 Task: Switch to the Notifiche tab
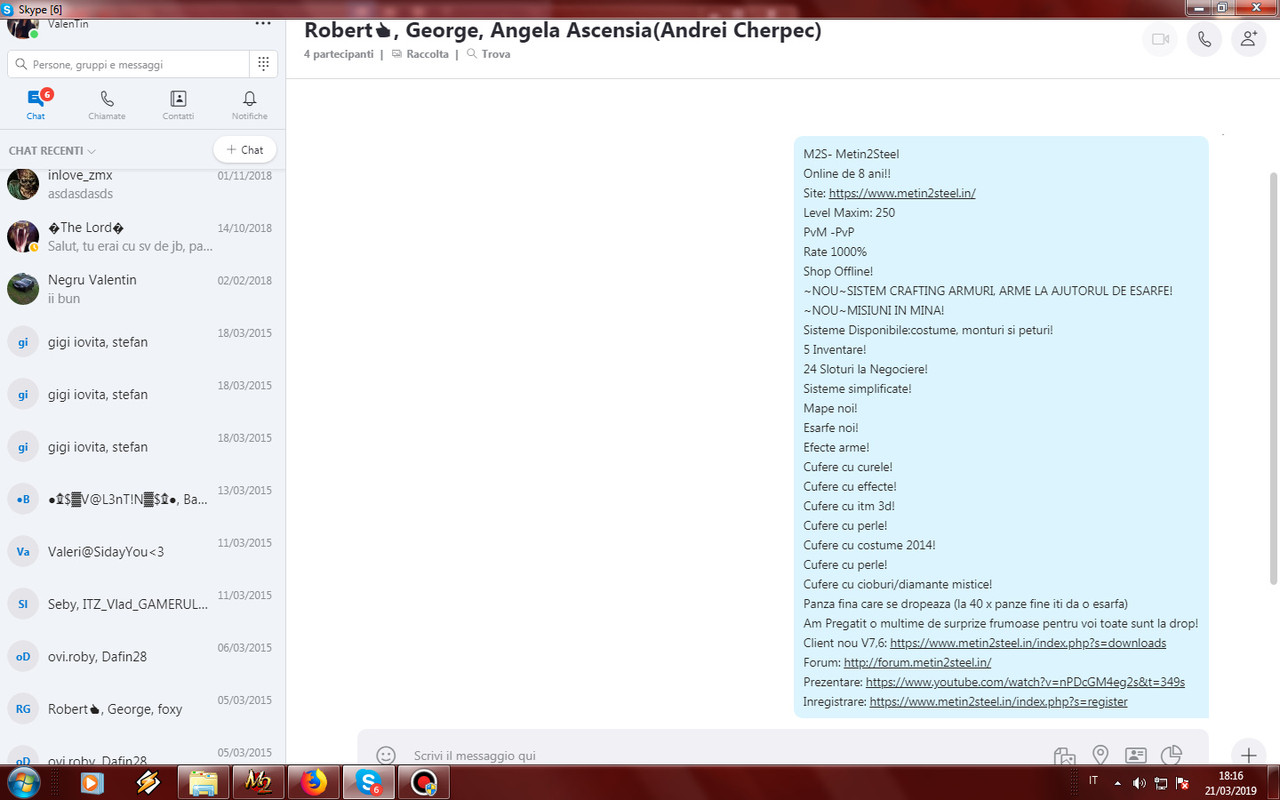(250, 104)
